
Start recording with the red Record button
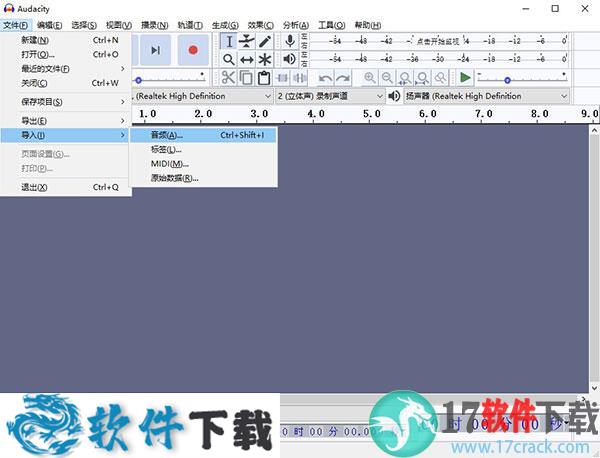(x=193, y=50)
